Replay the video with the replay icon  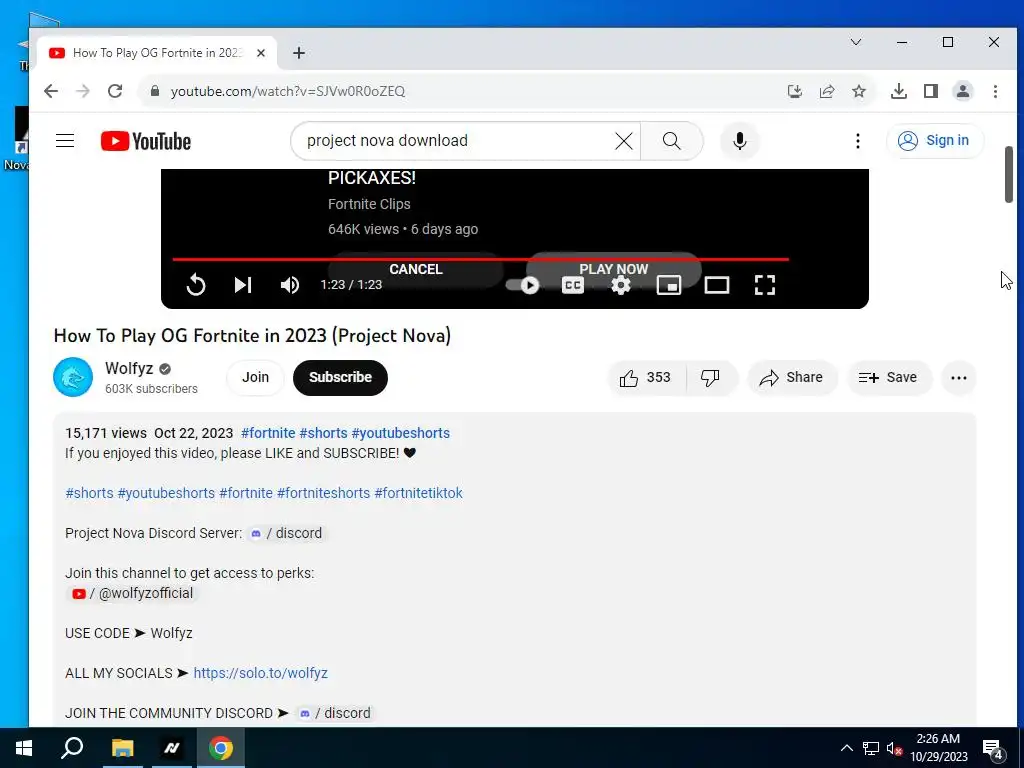click(x=195, y=285)
